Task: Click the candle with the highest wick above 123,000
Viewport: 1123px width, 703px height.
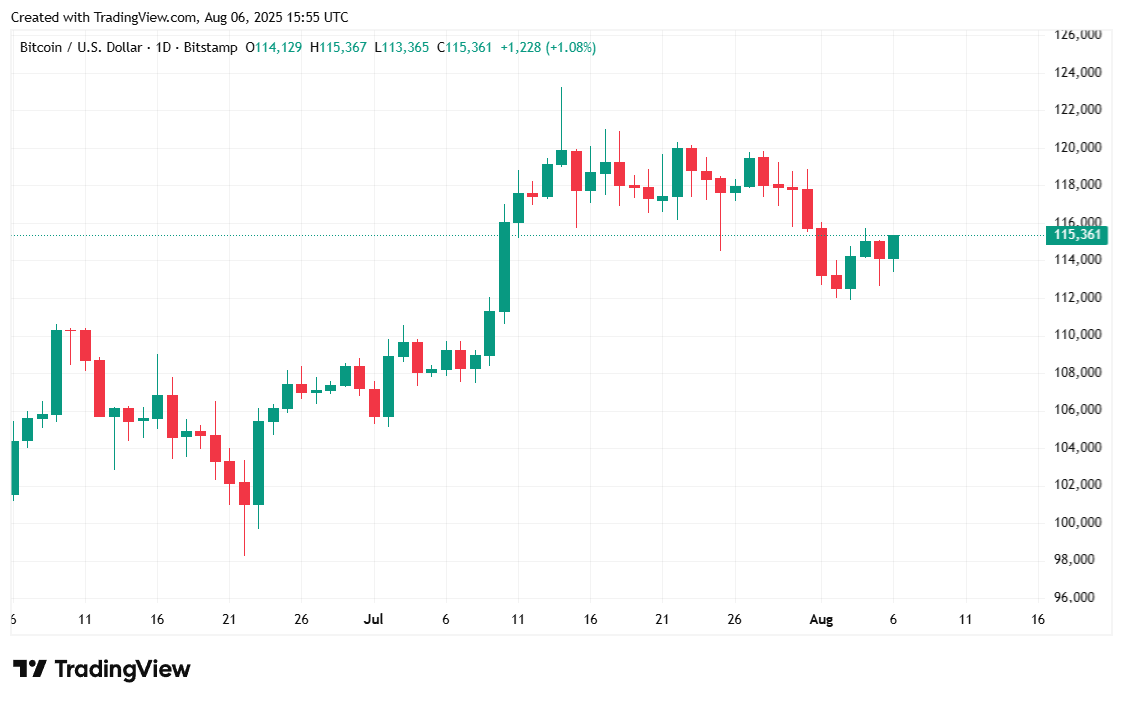Action: coord(562,157)
